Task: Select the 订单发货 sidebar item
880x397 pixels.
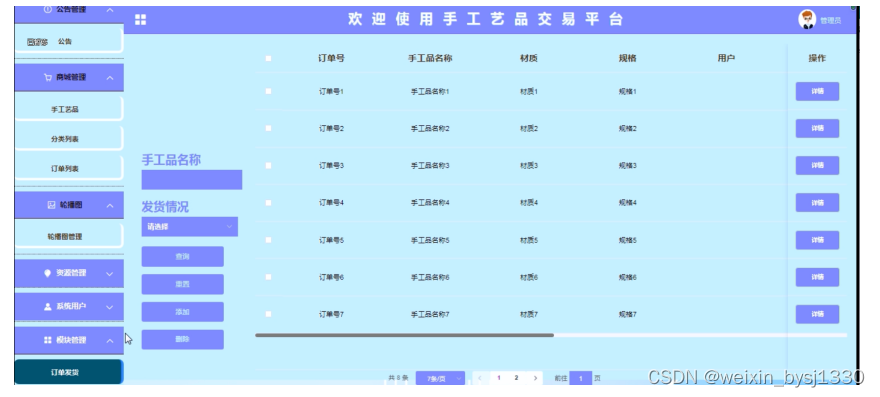Action: coord(68,372)
